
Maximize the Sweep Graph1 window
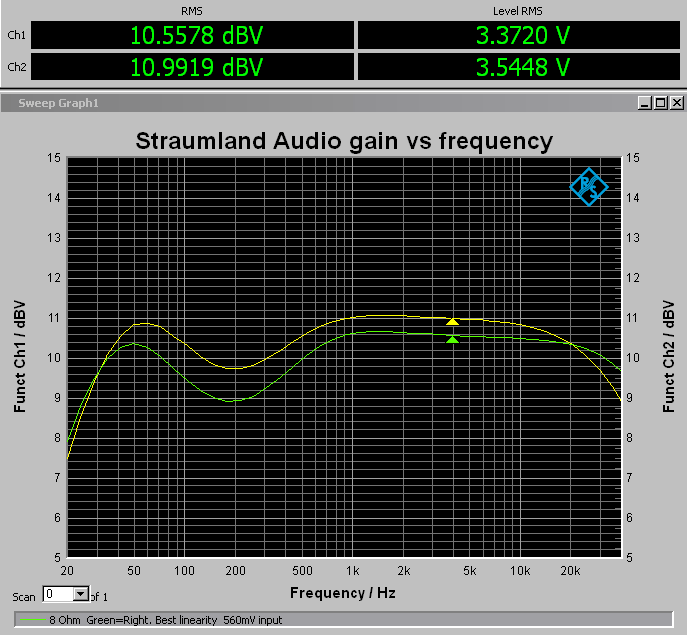[x=661, y=103]
